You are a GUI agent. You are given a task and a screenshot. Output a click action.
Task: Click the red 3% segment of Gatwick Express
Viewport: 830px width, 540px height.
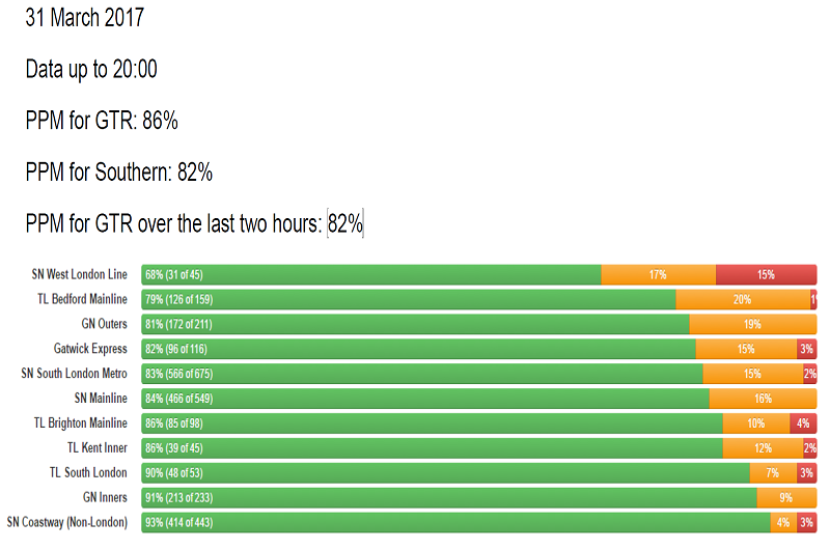(806, 349)
